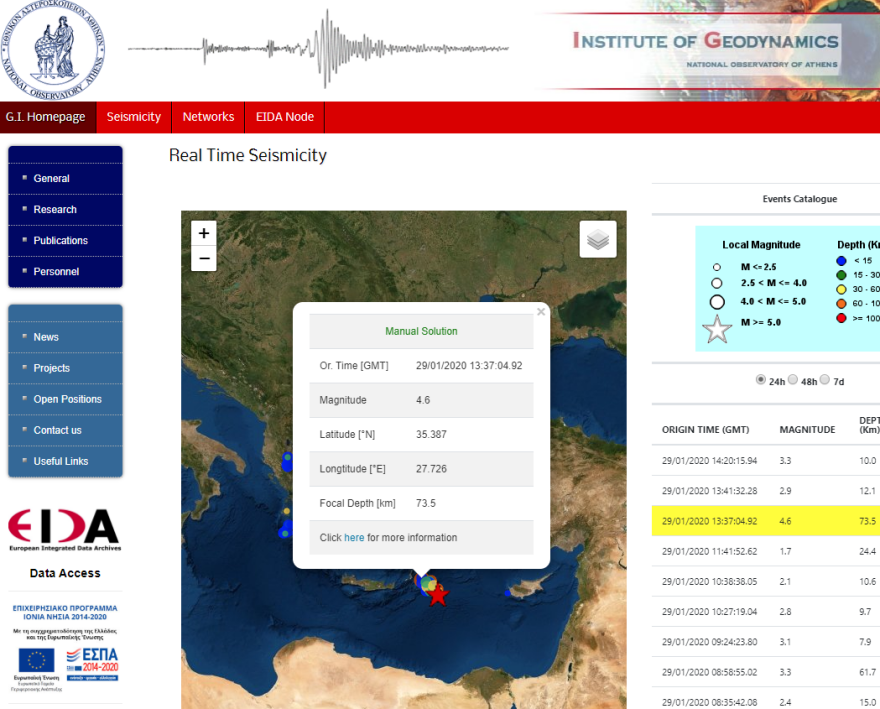Open the Networks menu
The height and width of the screenshot is (709, 880).
pos(208,117)
